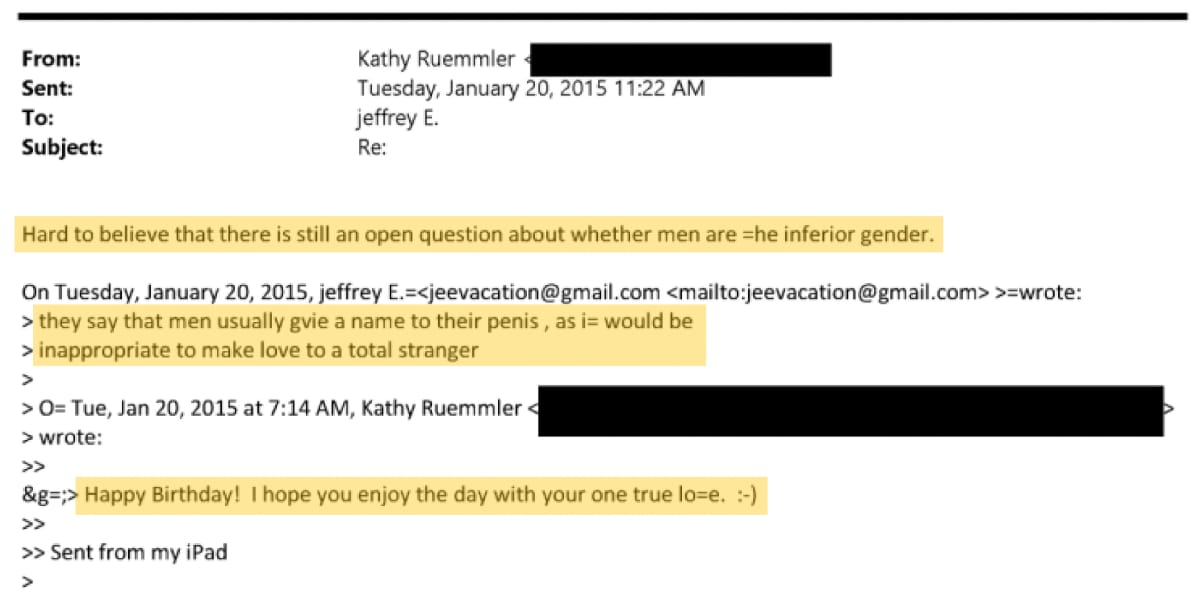Open the first jeevacation@gmail.com address

[543, 293]
